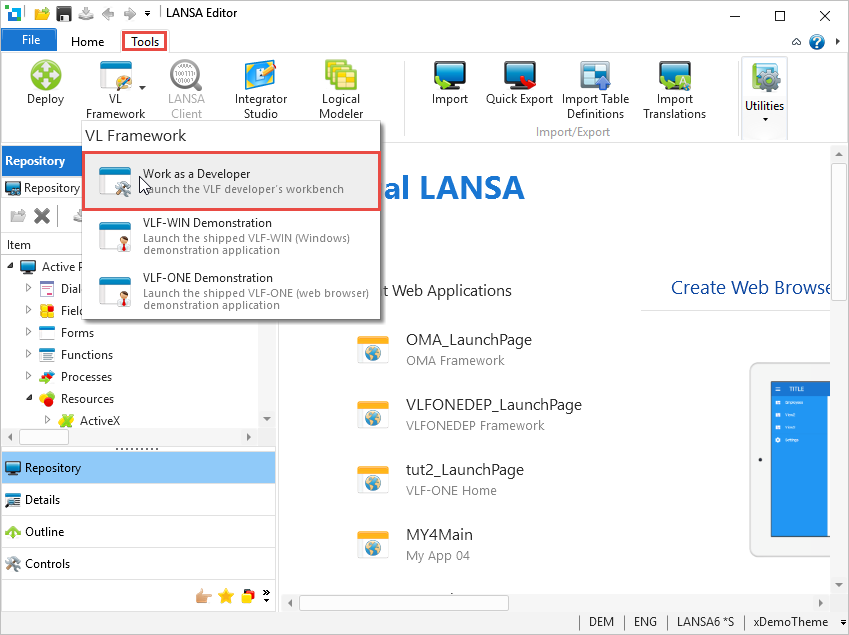Select Work as a Developer menu entry
The width and height of the screenshot is (849, 635).
coord(231,181)
